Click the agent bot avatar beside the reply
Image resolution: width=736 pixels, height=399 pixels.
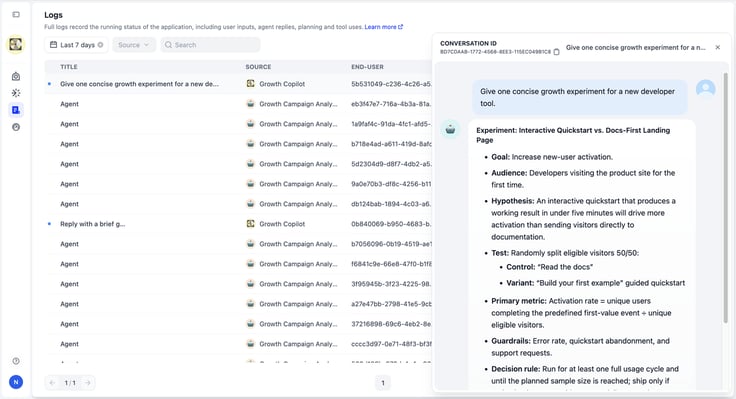tap(450, 129)
